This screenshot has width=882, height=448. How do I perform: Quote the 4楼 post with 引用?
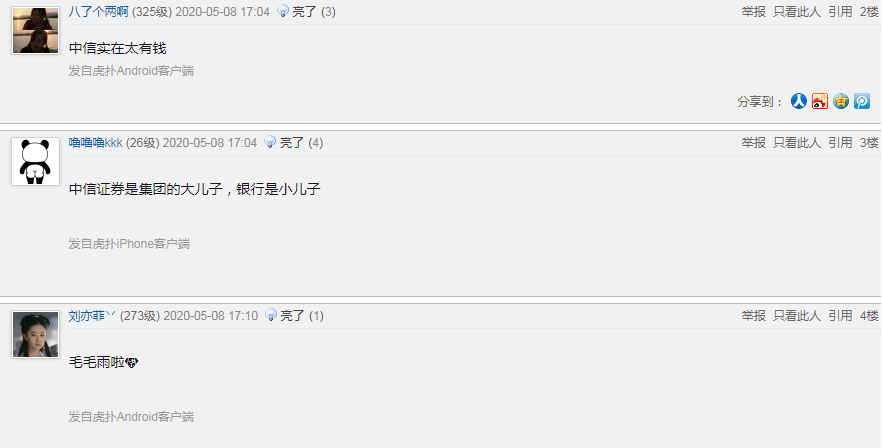tap(840, 316)
